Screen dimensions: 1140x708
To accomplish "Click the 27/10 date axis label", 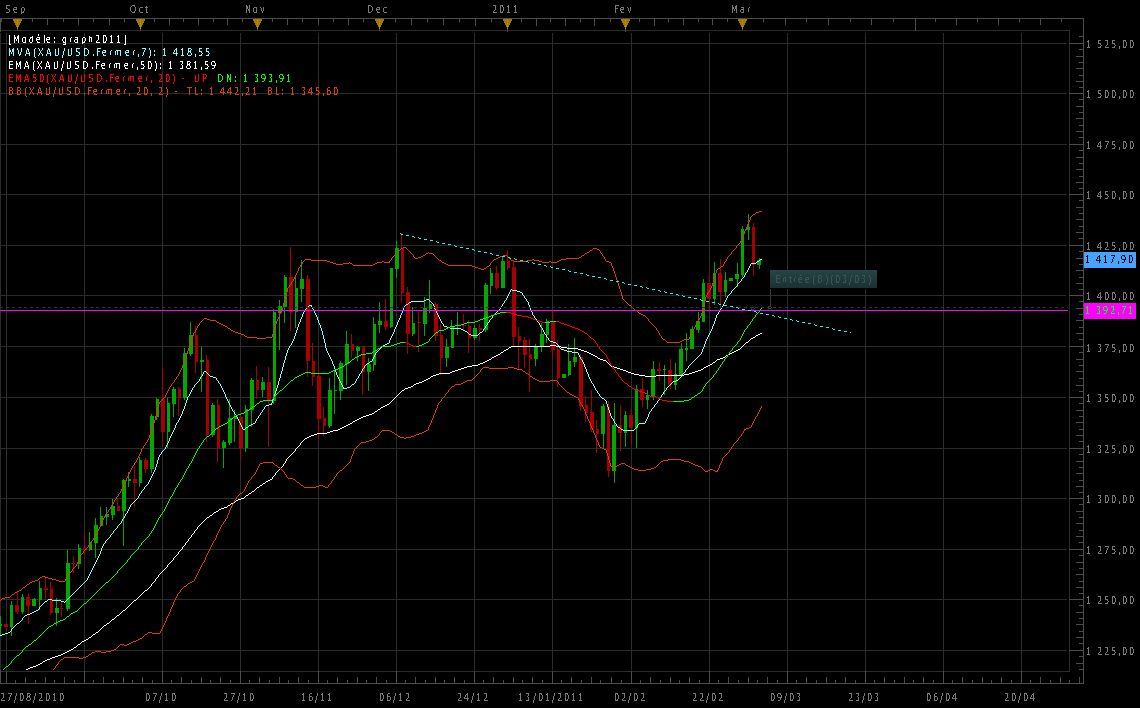I will [239, 698].
